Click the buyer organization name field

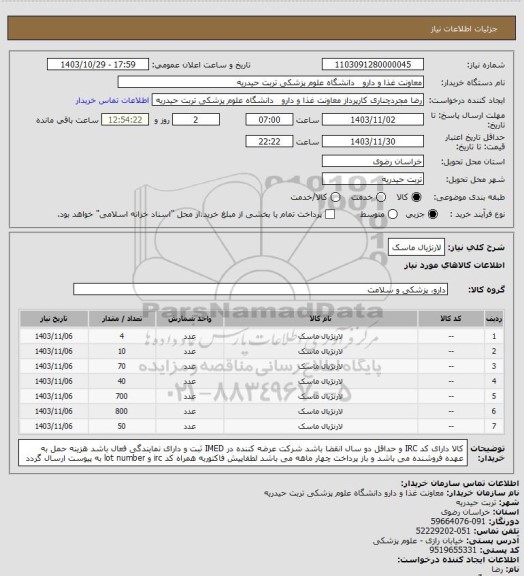(270, 82)
